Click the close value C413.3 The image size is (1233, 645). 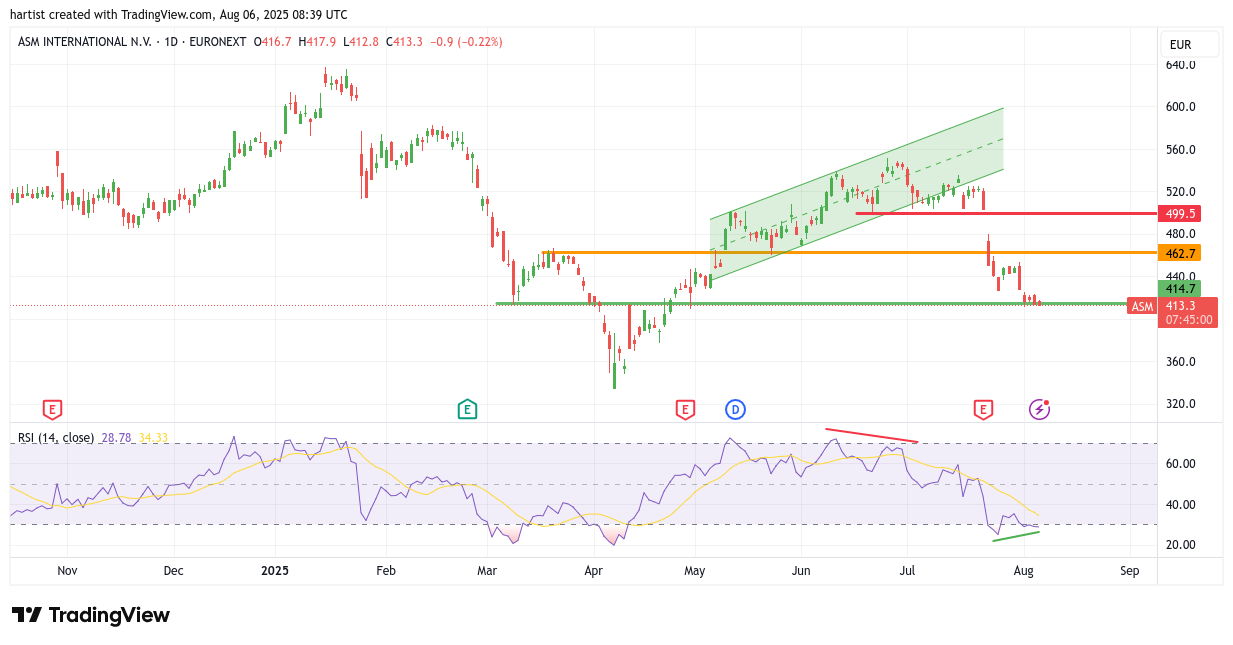click(x=404, y=42)
